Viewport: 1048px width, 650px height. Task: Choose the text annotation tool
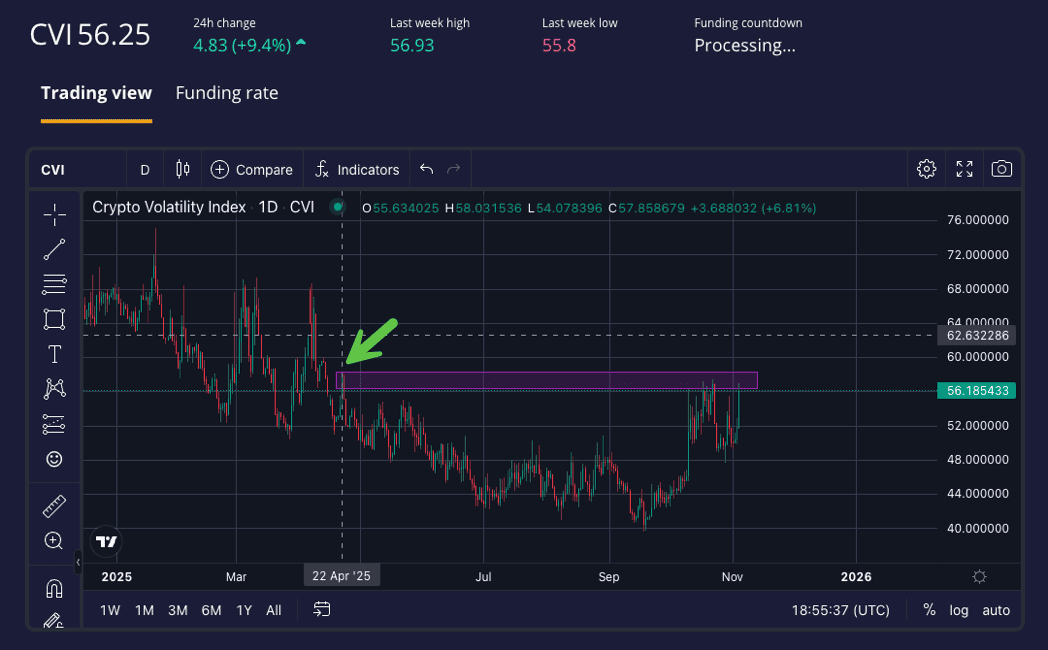click(54, 354)
